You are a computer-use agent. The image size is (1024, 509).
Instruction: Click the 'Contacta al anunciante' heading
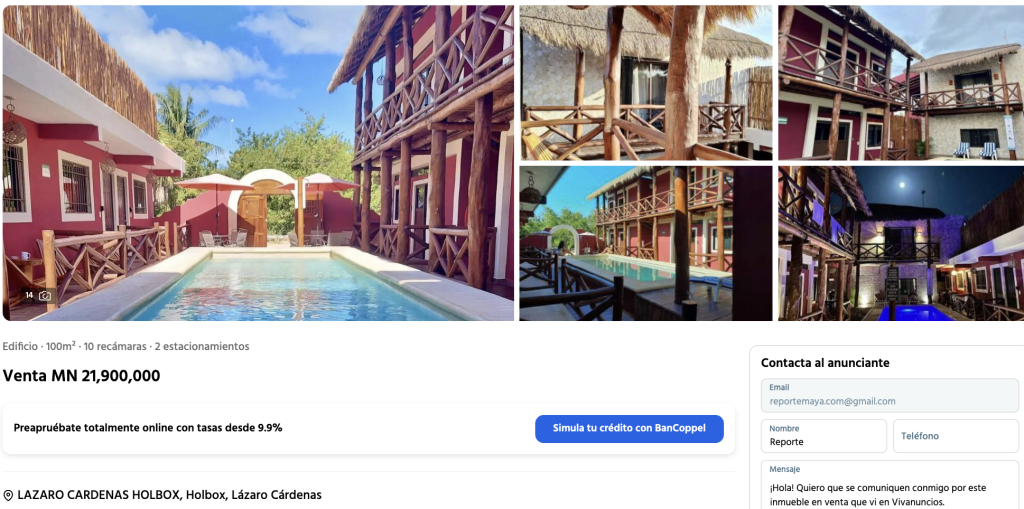point(825,363)
